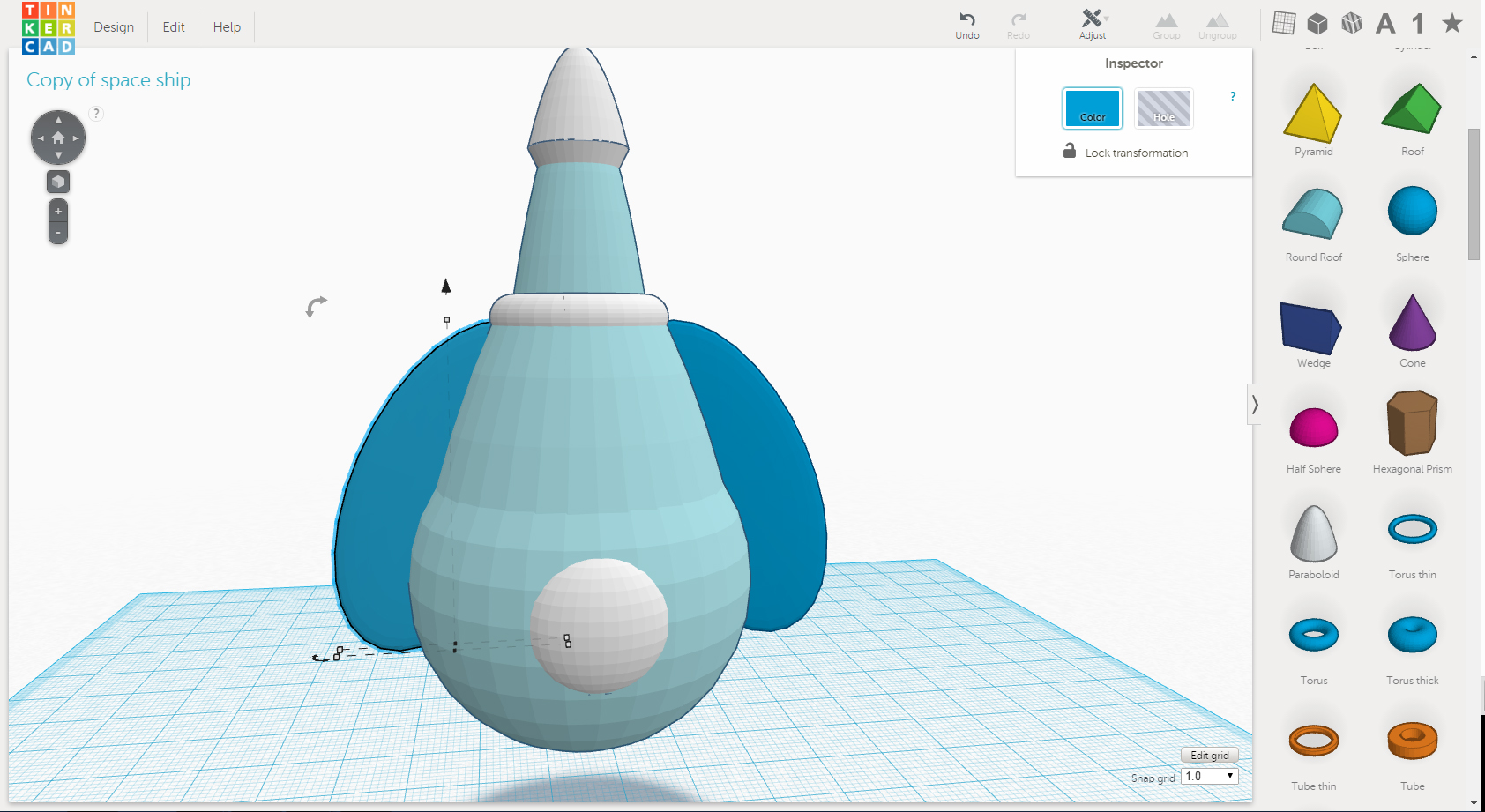Open the Design menu
The height and width of the screenshot is (812, 1485).
click(114, 27)
